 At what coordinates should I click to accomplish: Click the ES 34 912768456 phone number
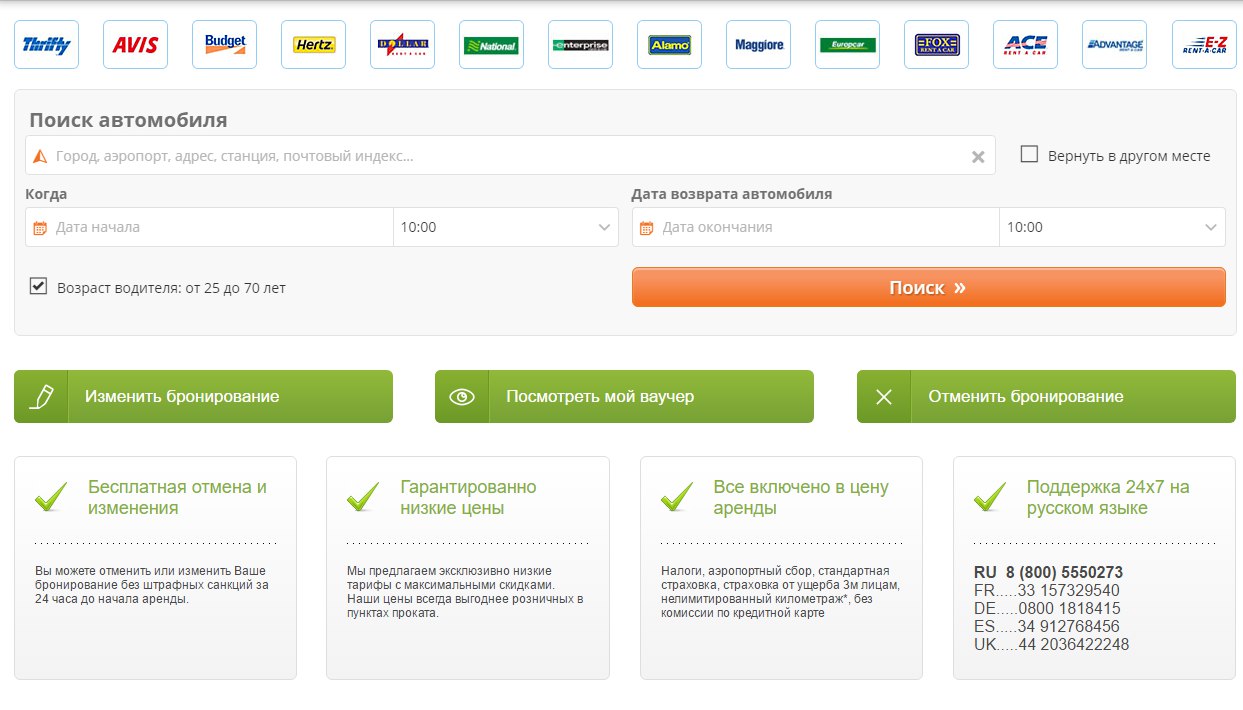click(x=1047, y=627)
